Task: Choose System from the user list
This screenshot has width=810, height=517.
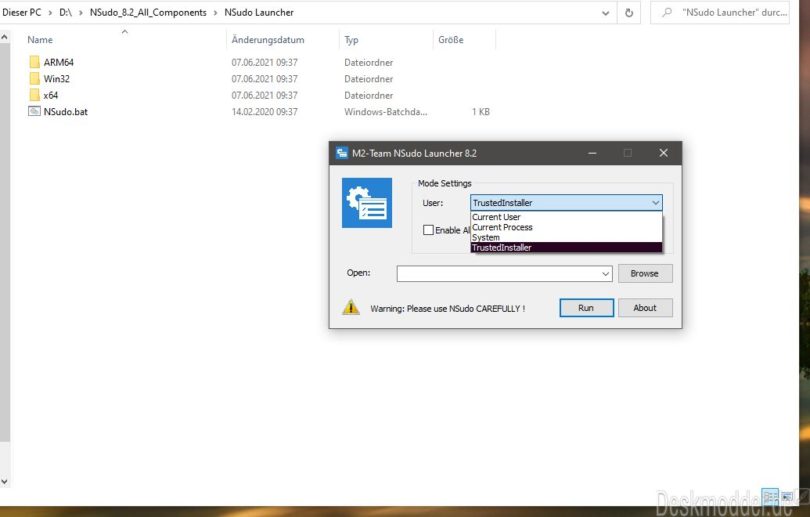Action: pyautogui.click(x=486, y=238)
